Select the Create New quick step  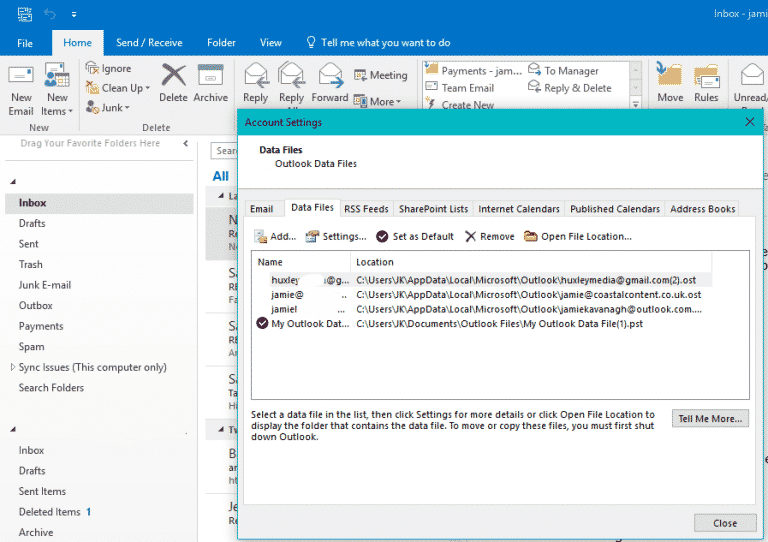coord(460,104)
